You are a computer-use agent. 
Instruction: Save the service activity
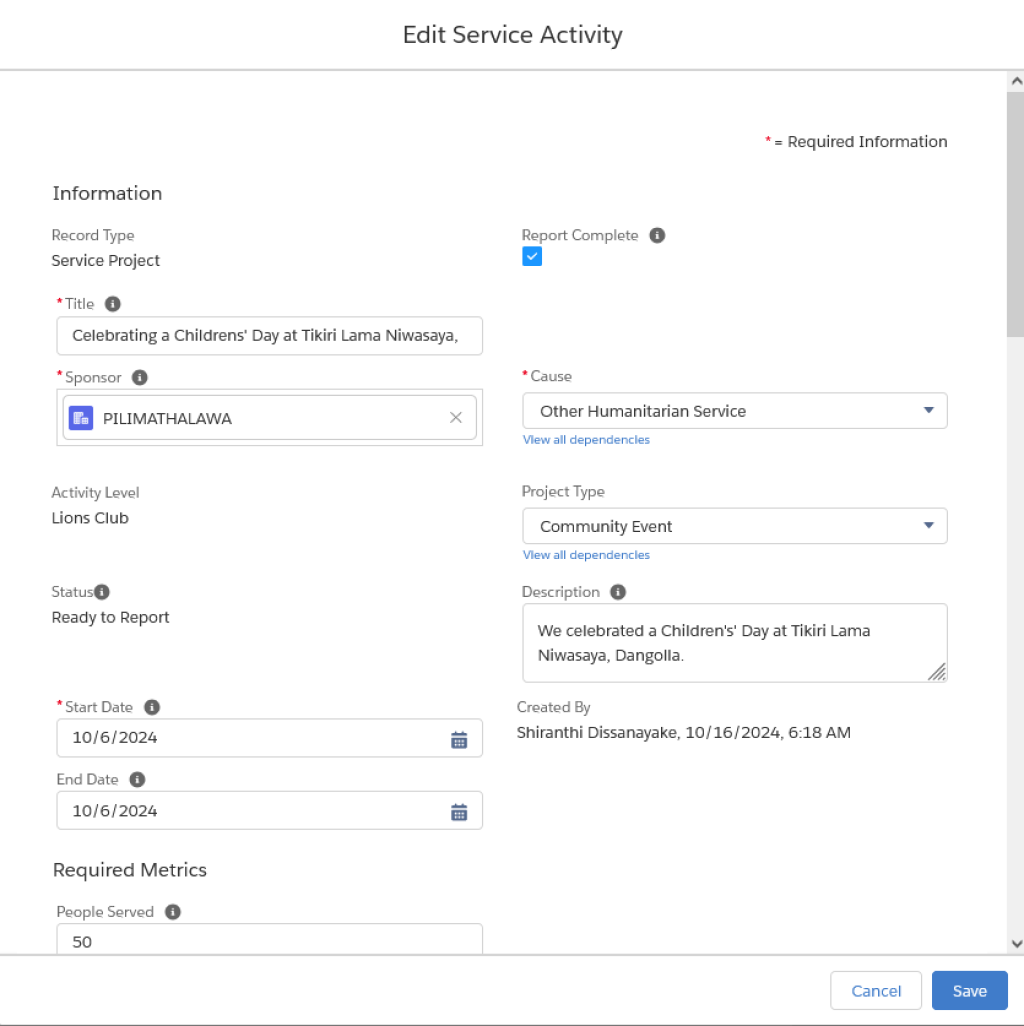969,991
